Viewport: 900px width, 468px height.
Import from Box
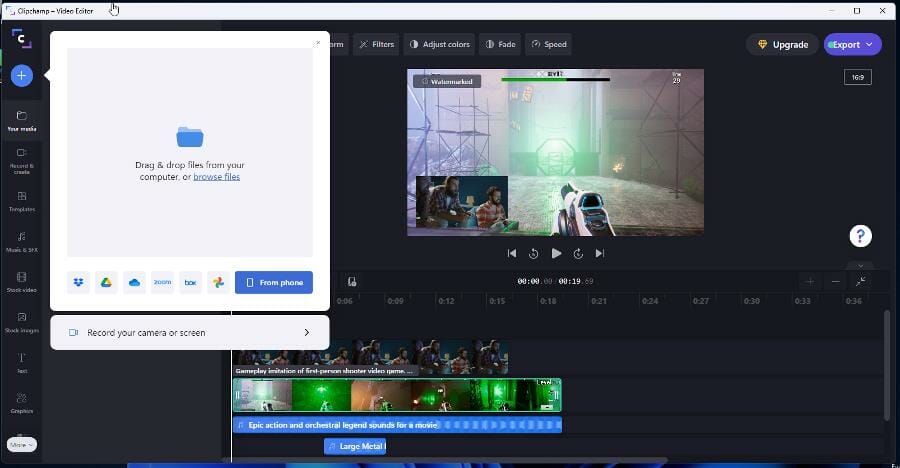(191, 283)
